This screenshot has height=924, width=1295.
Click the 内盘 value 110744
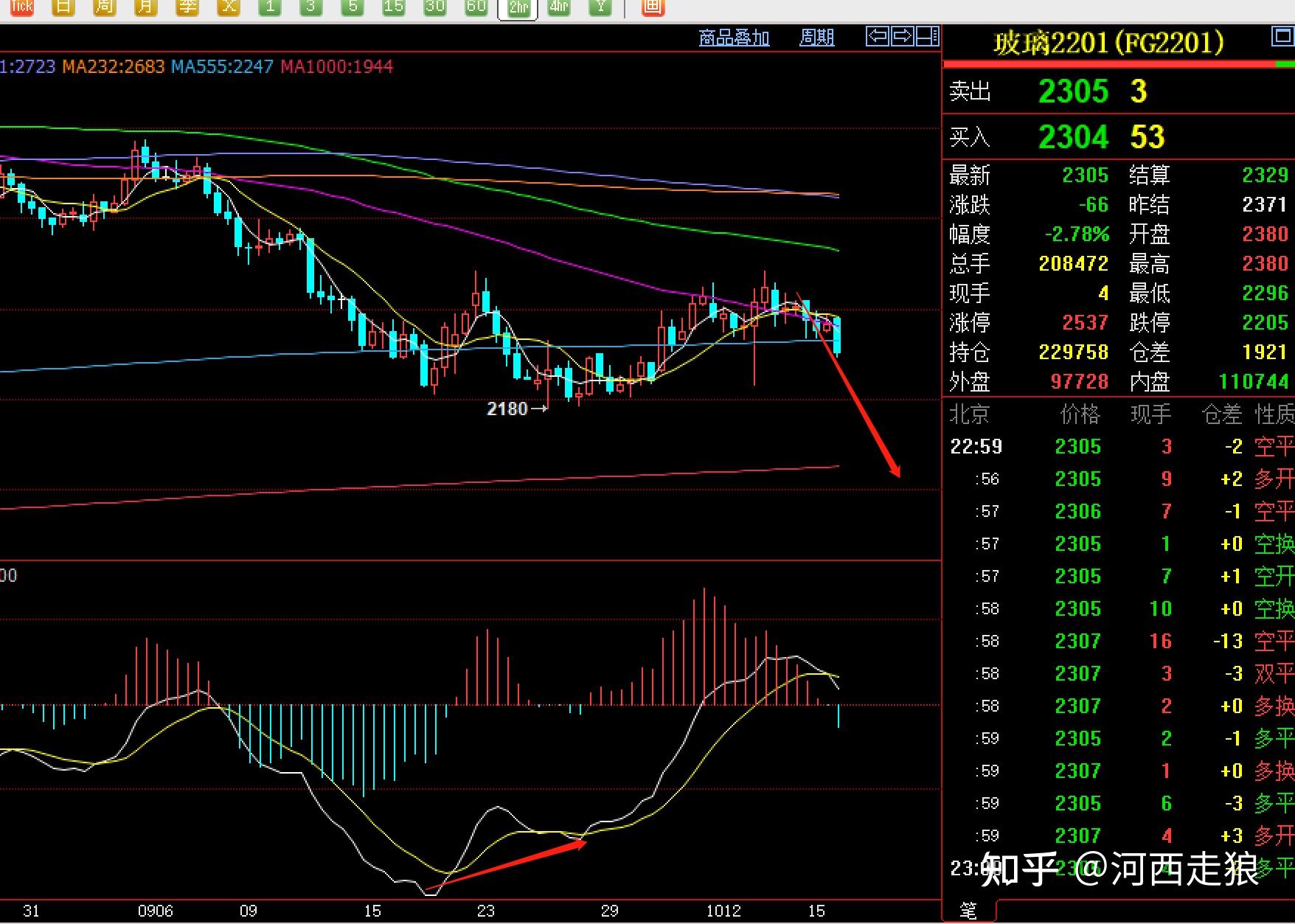click(1254, 382)
